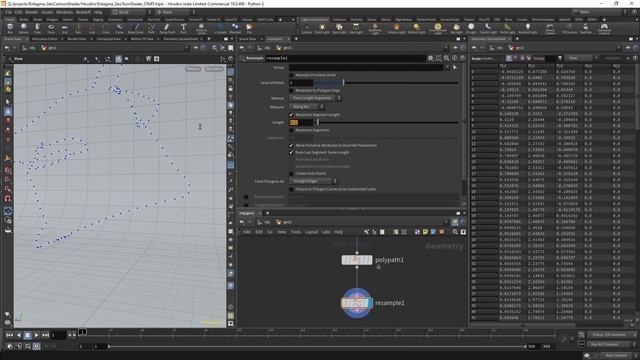Click the Length value field

point(301,122)
